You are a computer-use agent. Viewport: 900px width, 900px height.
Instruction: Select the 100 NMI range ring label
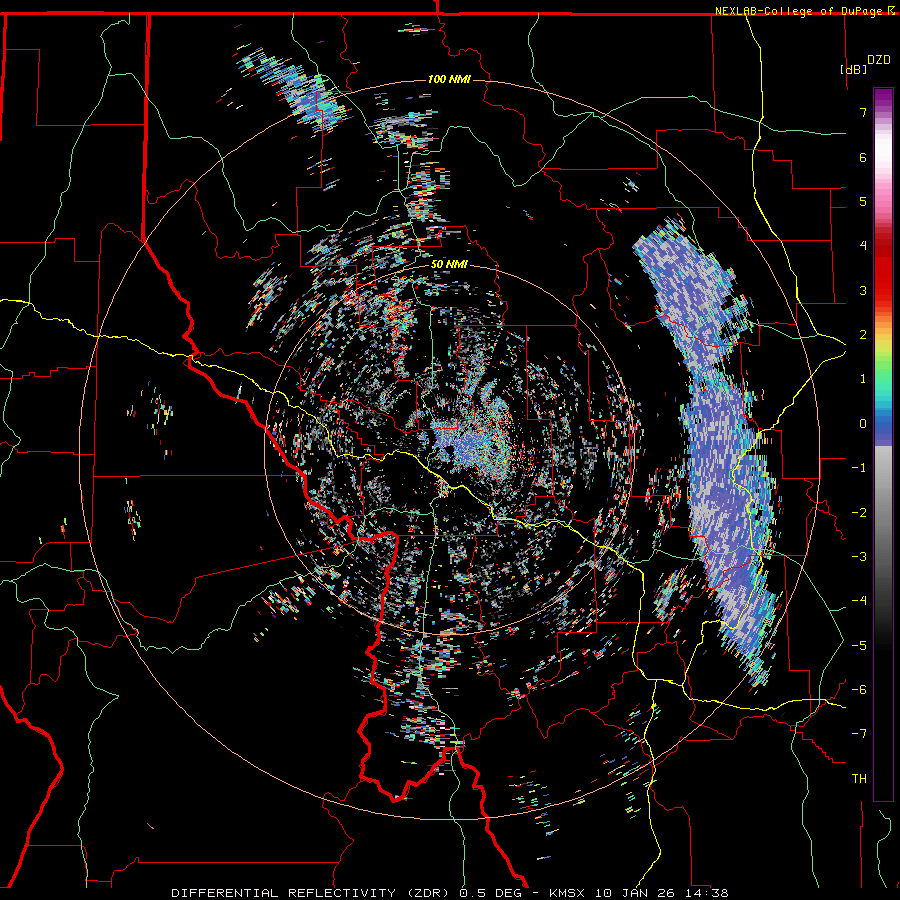[x=449, y=79]
